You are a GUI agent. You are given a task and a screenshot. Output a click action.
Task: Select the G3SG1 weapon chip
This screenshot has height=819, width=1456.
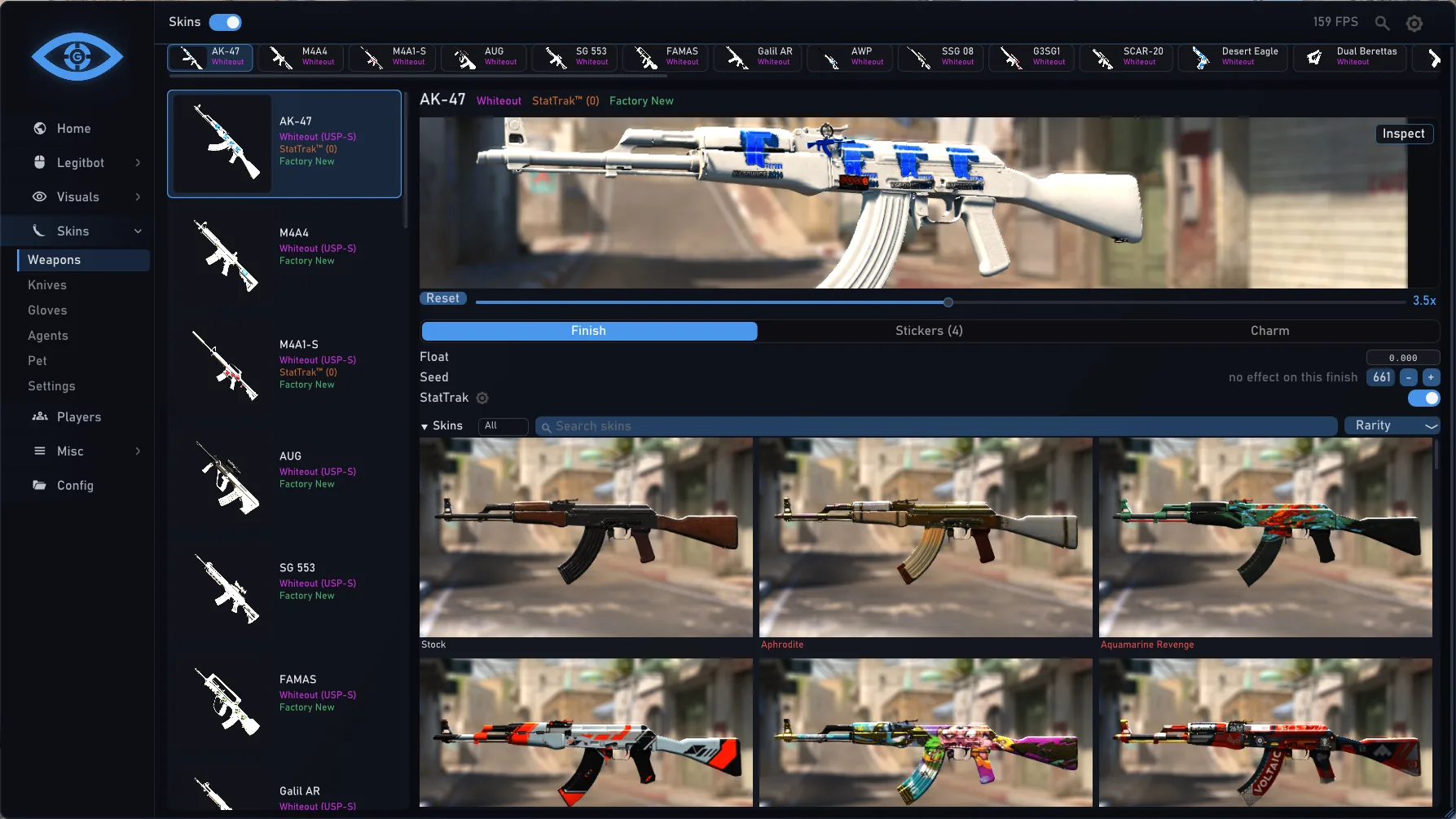click(x=1032, y=57)
